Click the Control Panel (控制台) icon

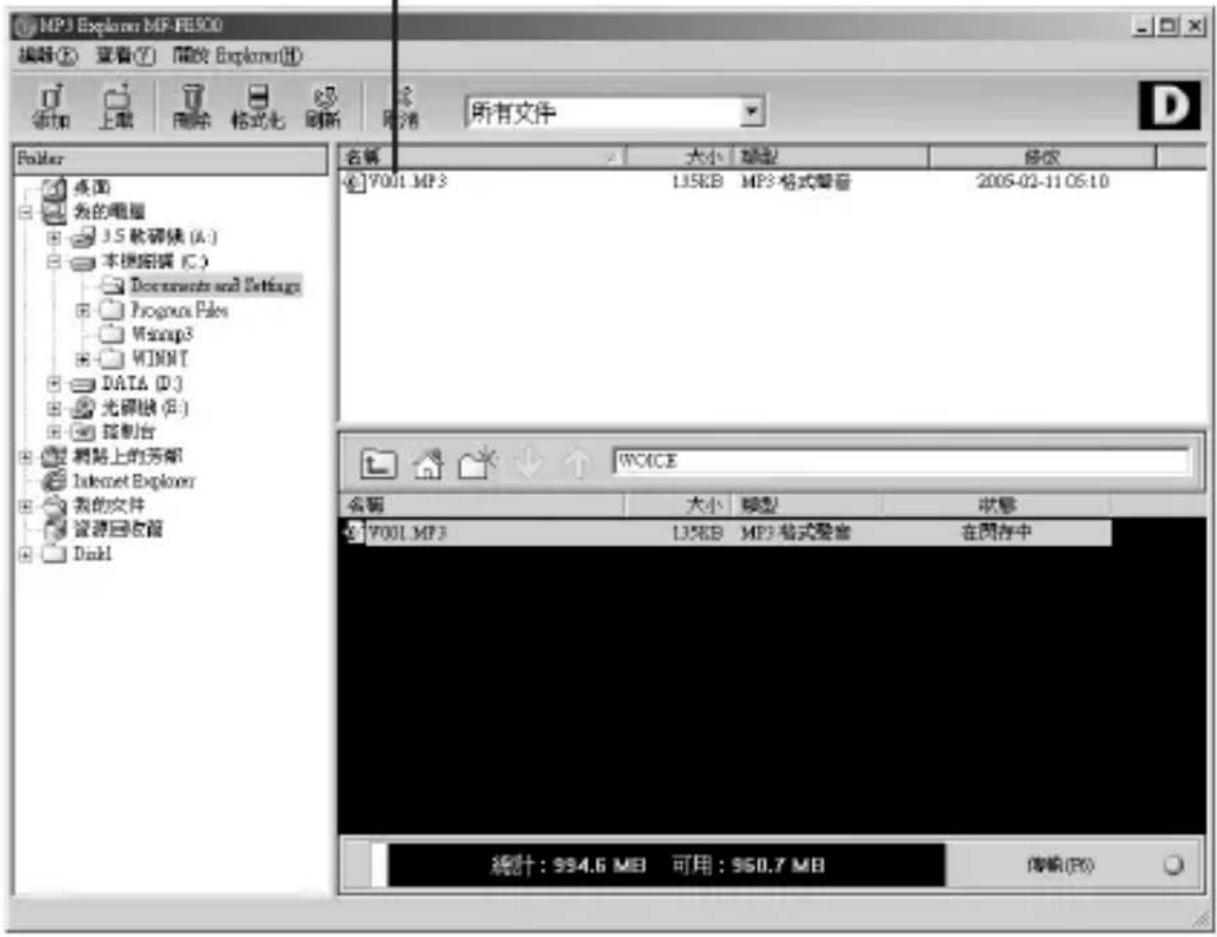click(x=84, y=432)
